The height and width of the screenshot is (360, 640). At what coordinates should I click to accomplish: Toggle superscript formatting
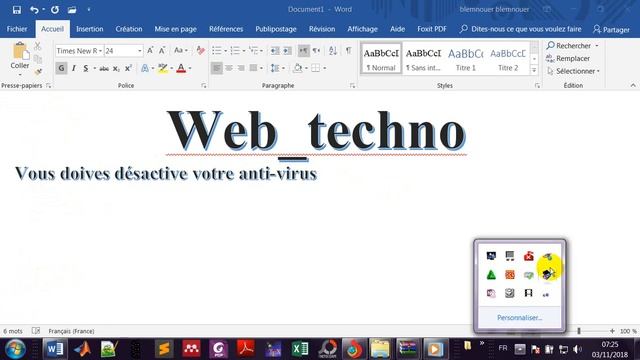click(x=128, y=68)
